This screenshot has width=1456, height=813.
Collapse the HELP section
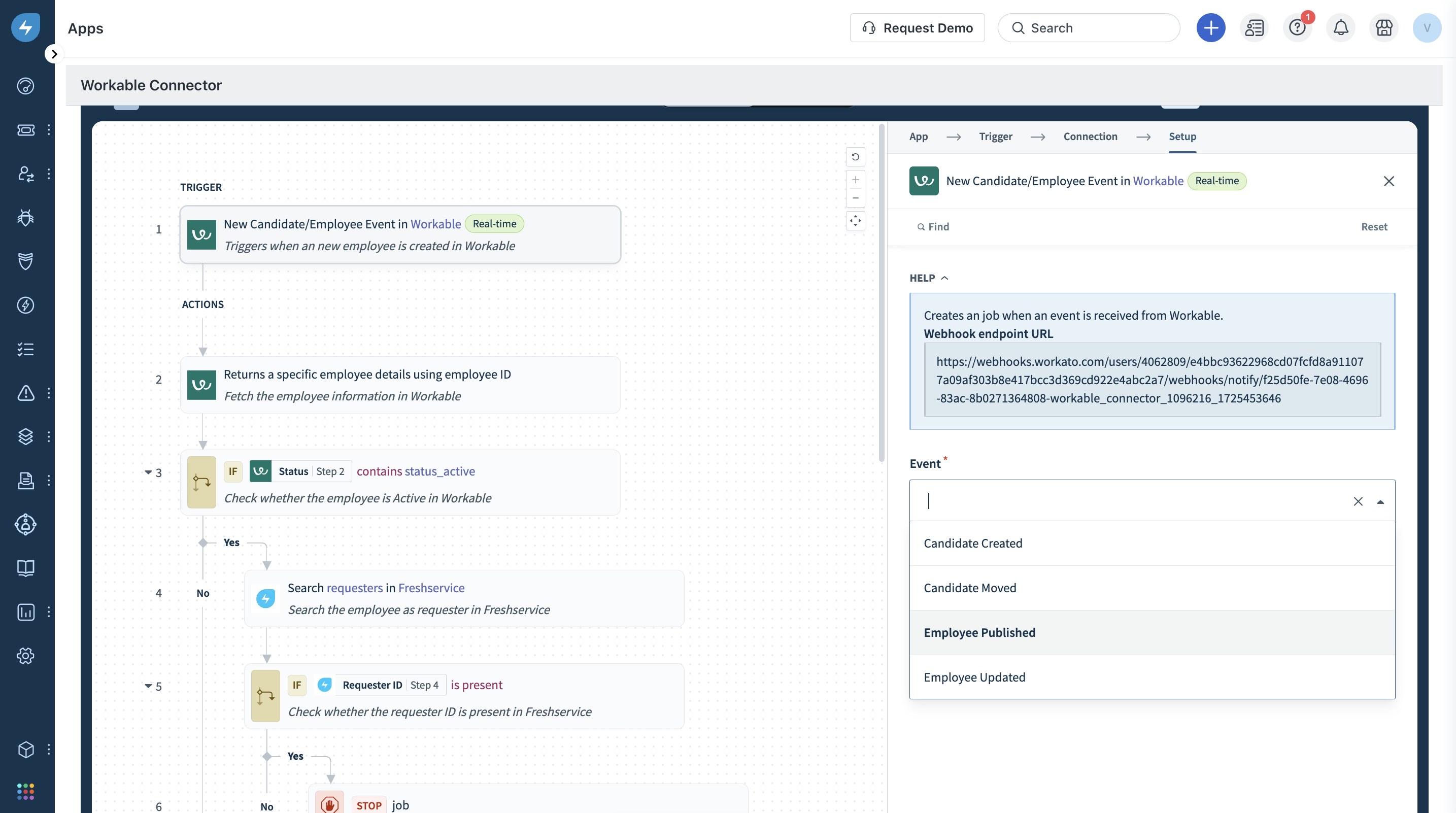tap(929, 278)
